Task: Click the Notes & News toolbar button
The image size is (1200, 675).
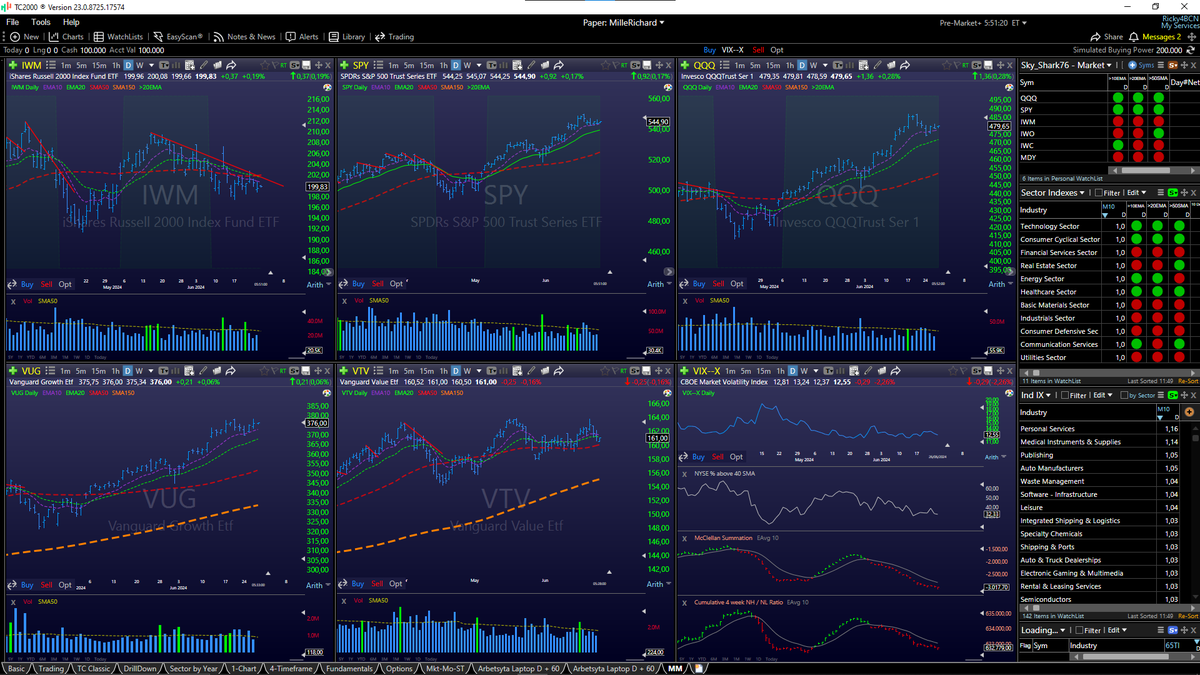Action: (x=243, y=37)
